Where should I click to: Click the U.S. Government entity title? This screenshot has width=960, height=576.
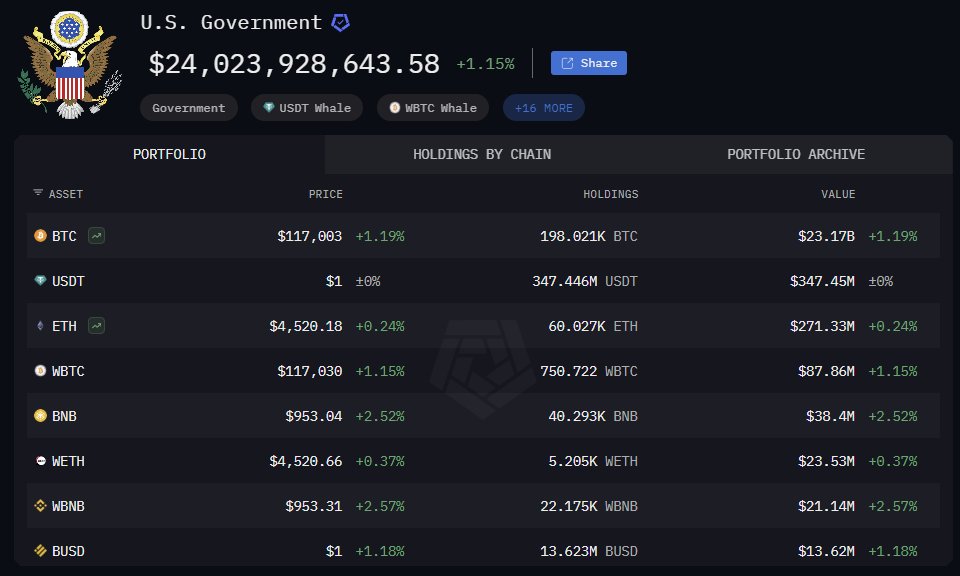(231, 23)
